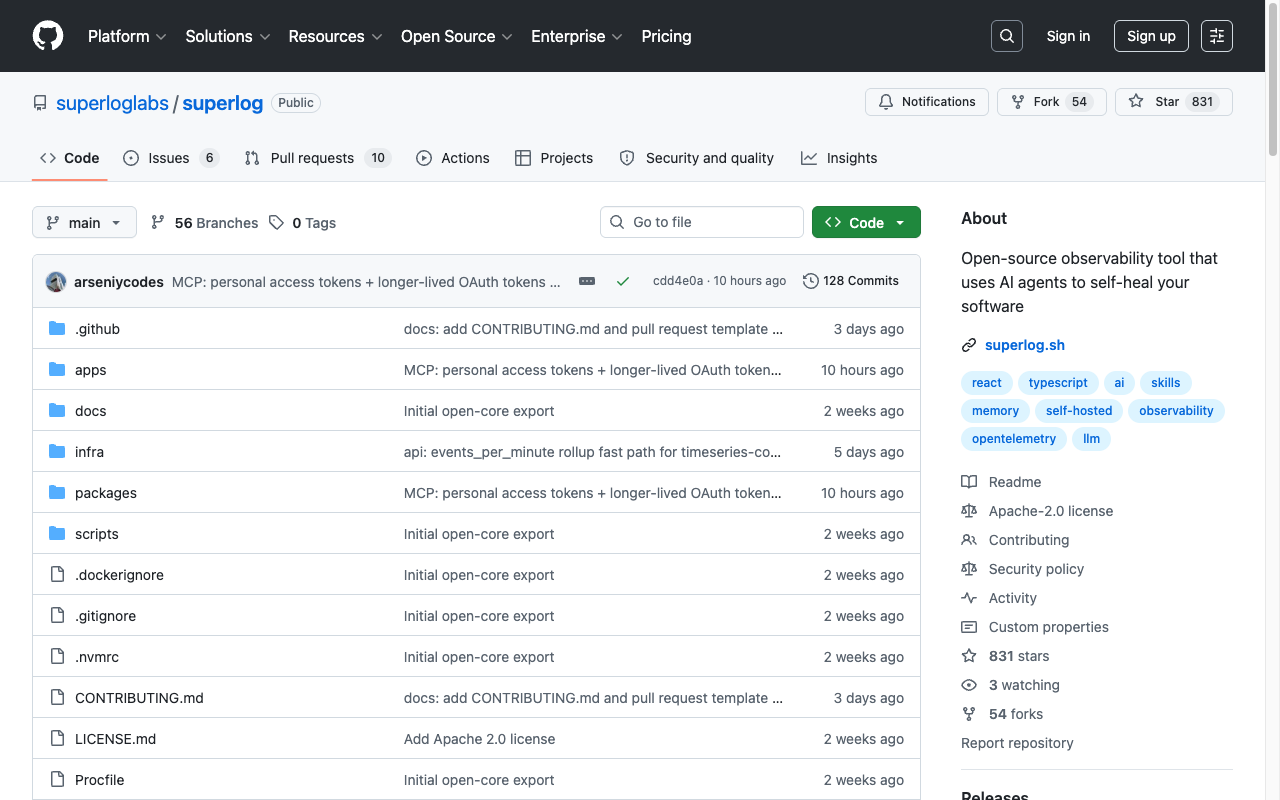Click the Notifications button
This screenshot has height=800, width=1280.
(x=927, y=102)
